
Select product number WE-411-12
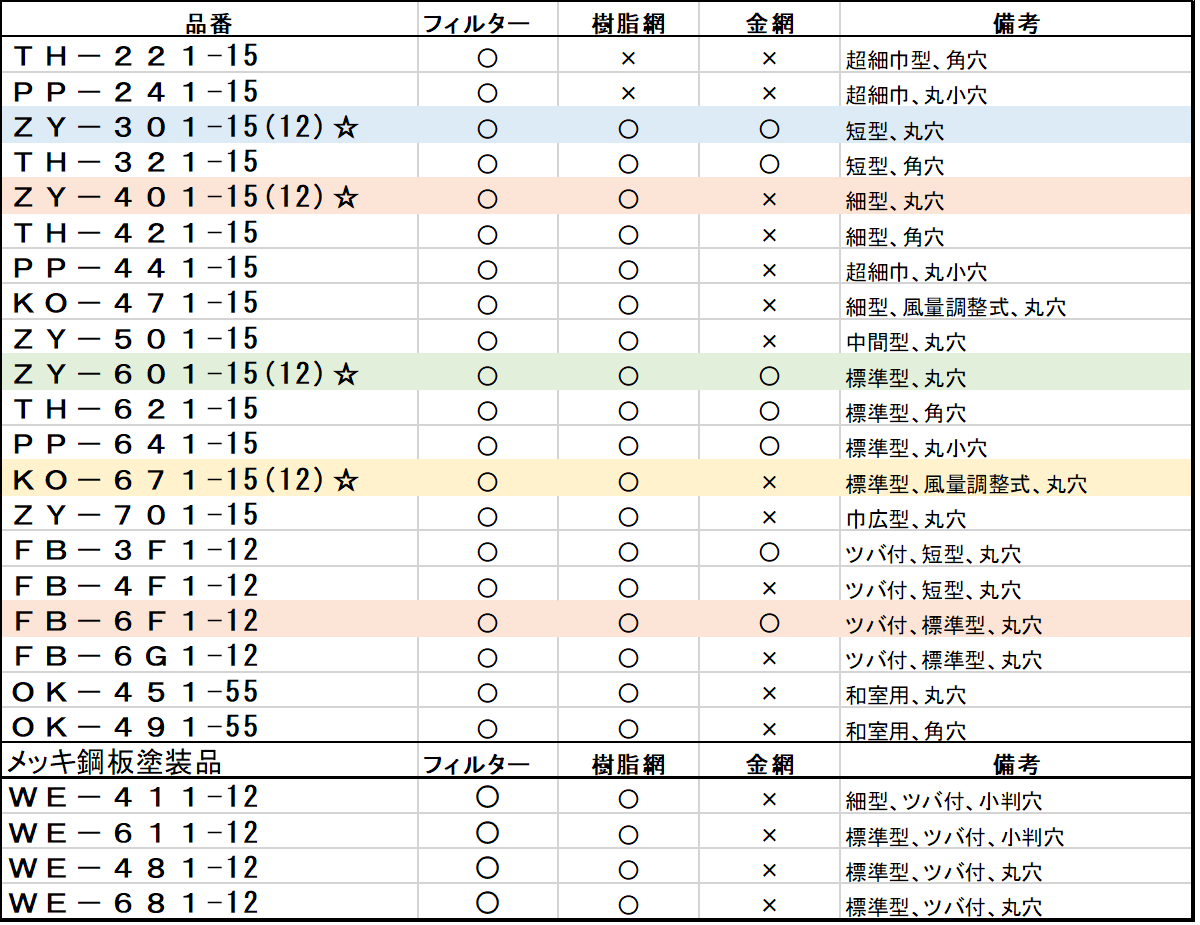click(x=134, y=797)
